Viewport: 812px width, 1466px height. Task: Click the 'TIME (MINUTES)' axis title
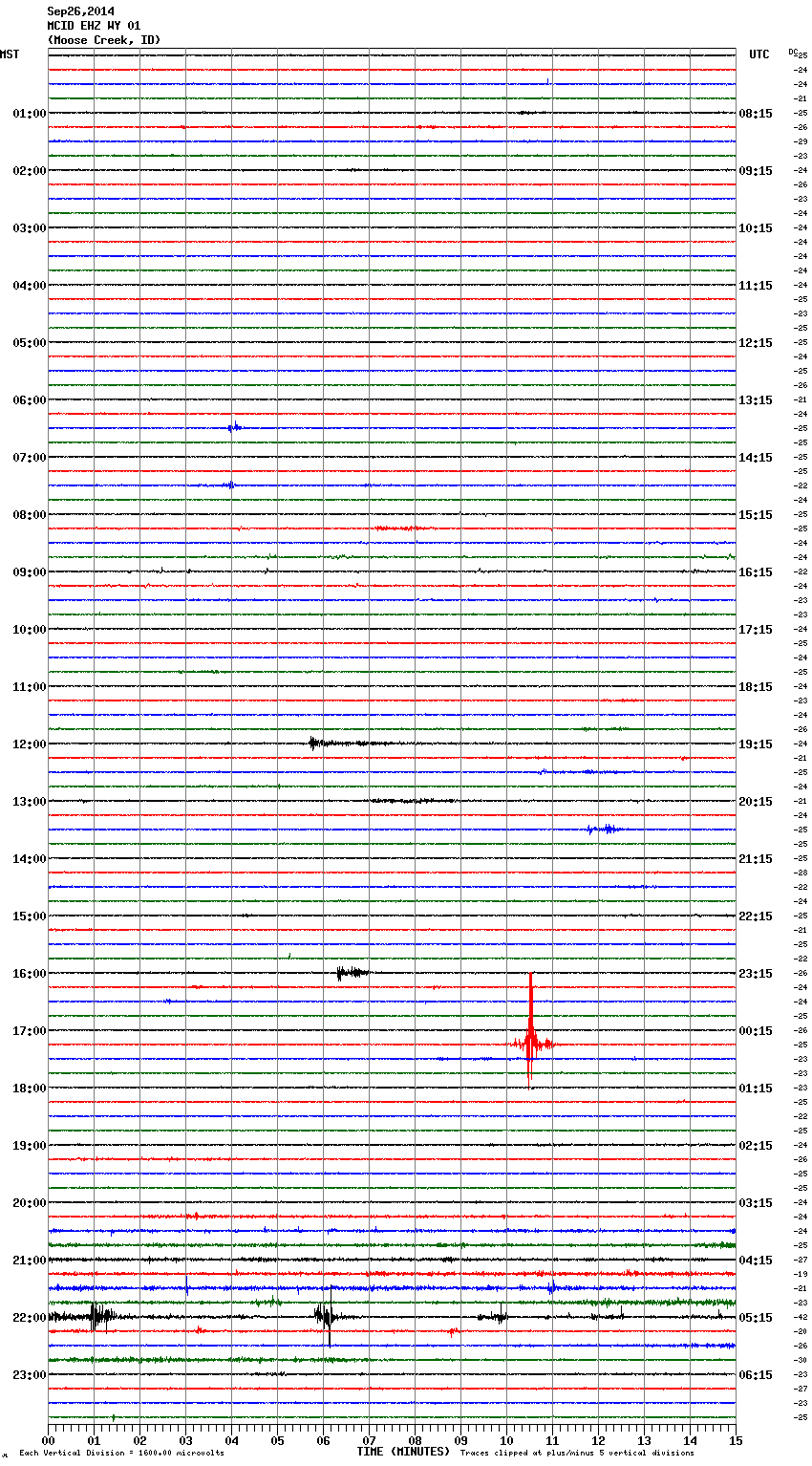pos(403,1452)
